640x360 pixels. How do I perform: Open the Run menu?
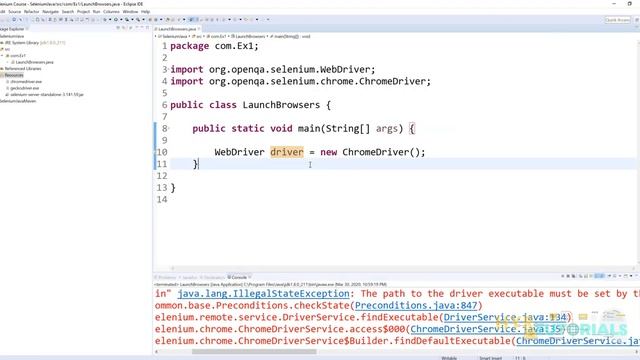pyautogui.click(x=96, y=11)
